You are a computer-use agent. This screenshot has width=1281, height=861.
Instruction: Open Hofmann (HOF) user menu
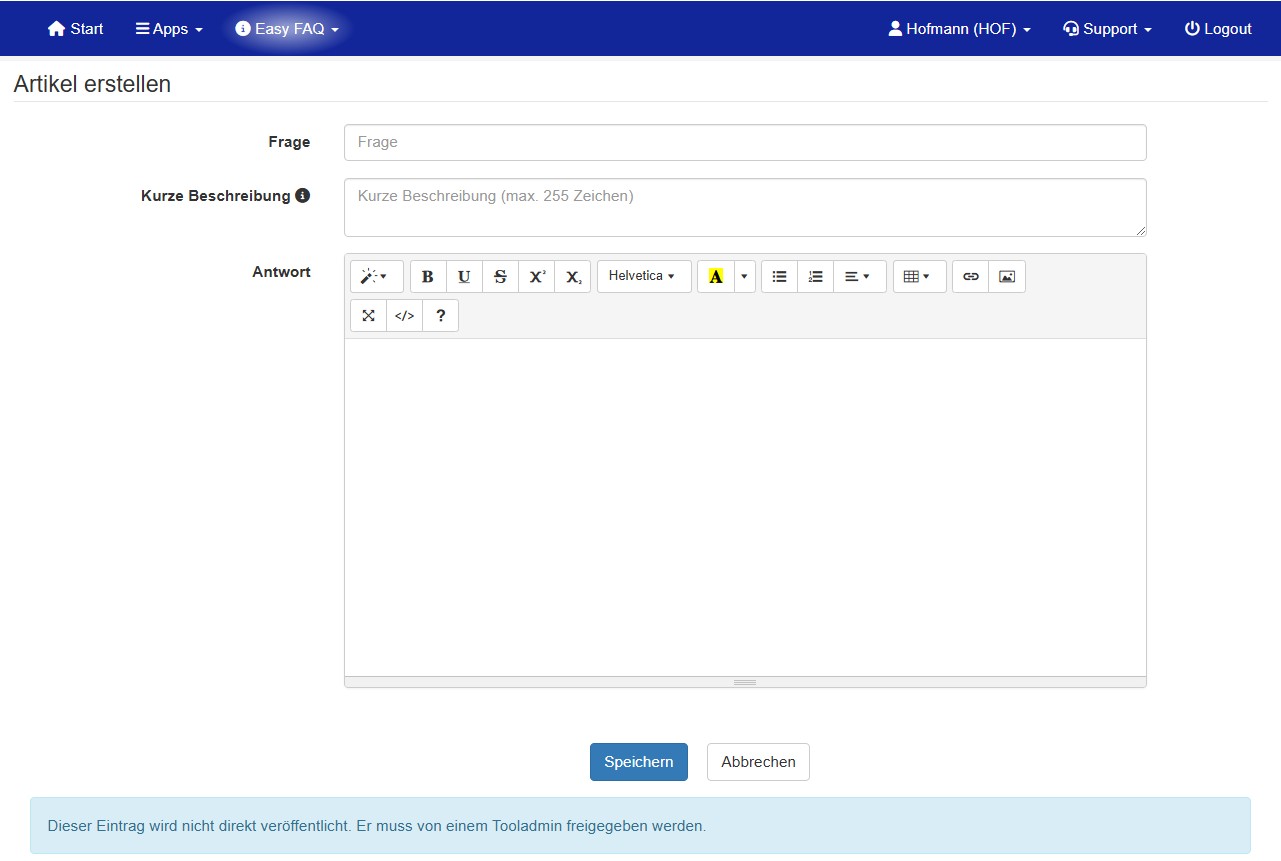pos(959,29)
